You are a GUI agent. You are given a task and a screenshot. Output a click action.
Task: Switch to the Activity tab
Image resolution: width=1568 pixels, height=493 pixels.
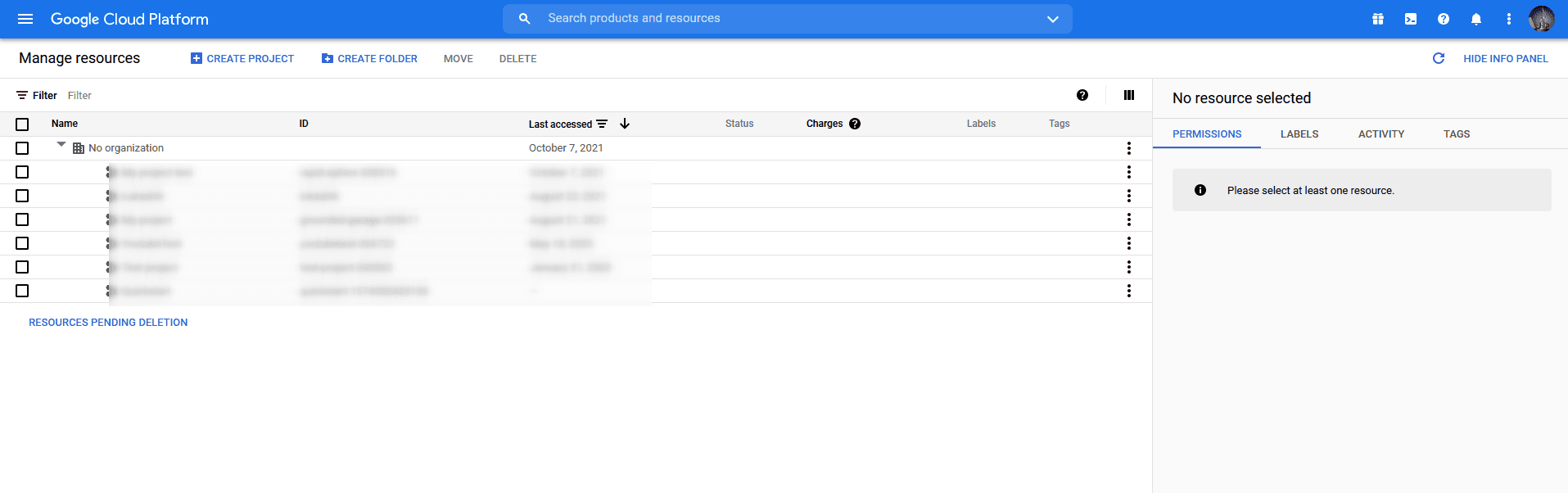coord(1380,134)
